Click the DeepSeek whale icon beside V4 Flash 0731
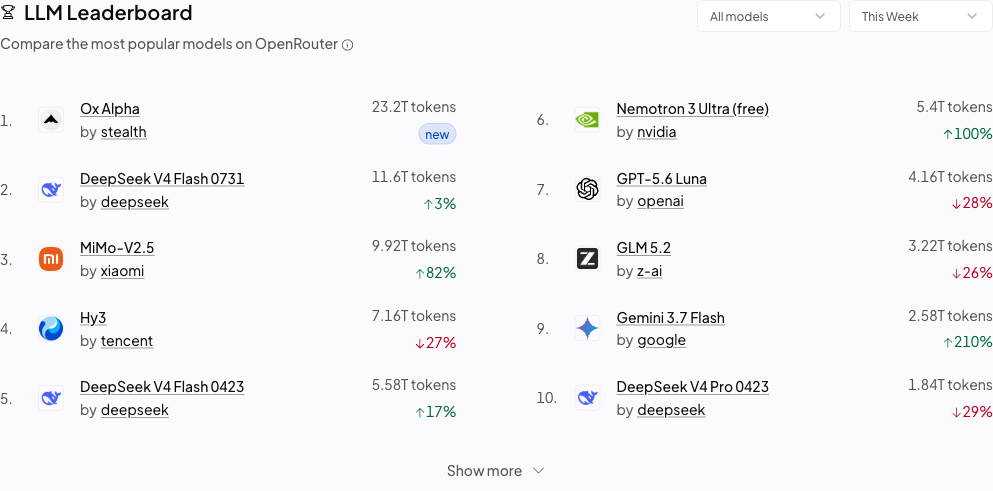 coord(51,189)
